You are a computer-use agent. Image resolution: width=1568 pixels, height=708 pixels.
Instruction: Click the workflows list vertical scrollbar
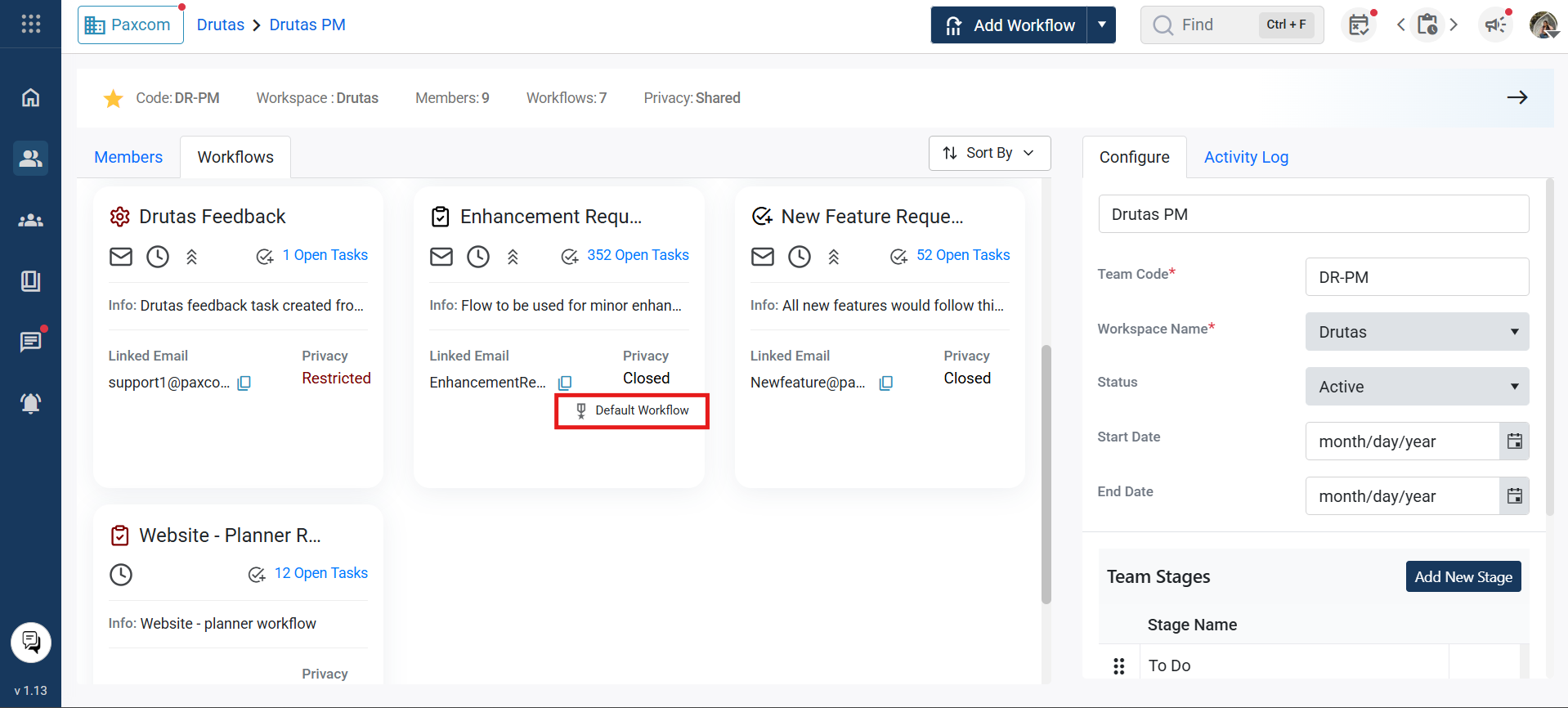tap(1046, 474)
